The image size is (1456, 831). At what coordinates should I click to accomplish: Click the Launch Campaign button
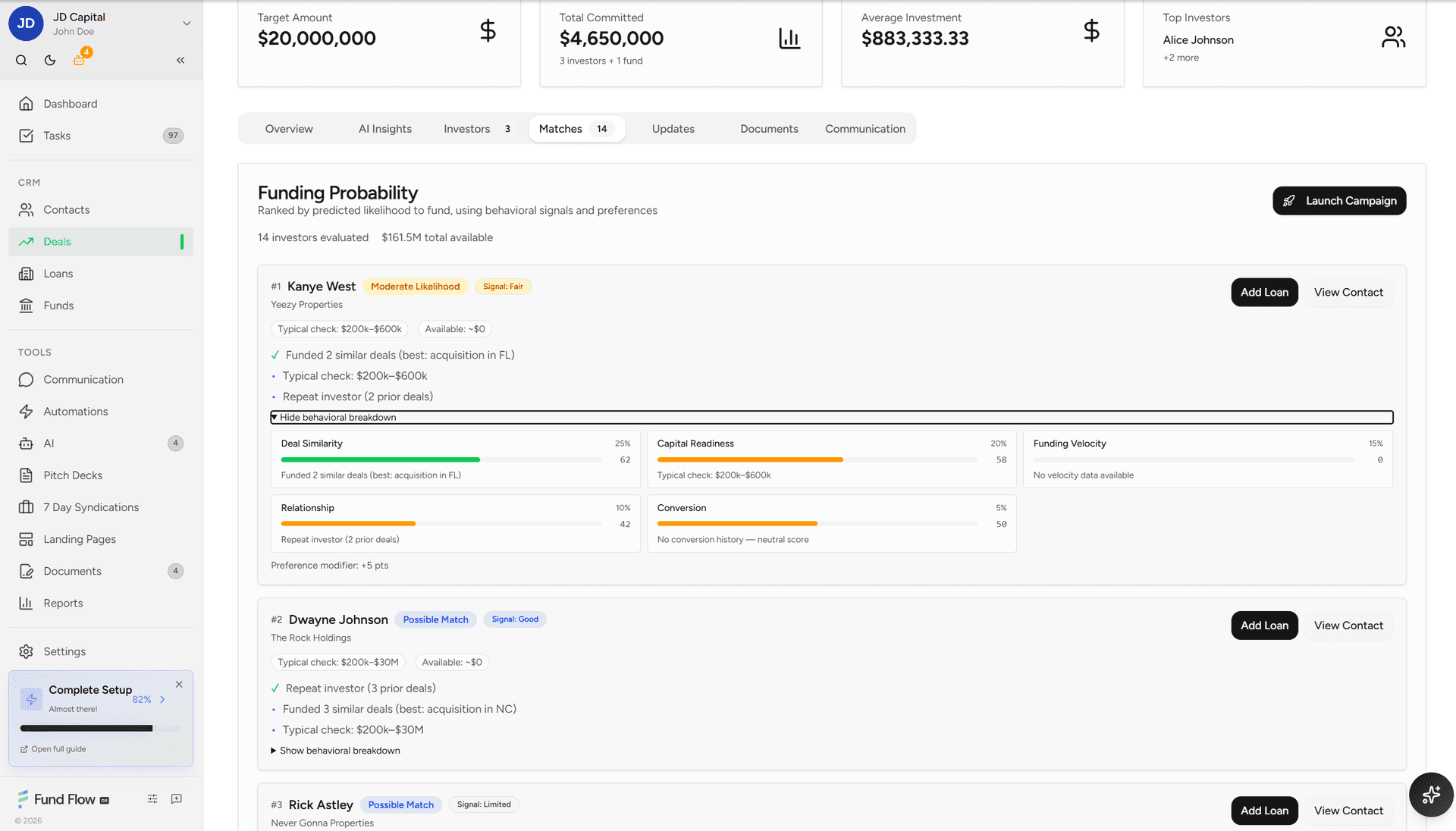click(1339, 201)
